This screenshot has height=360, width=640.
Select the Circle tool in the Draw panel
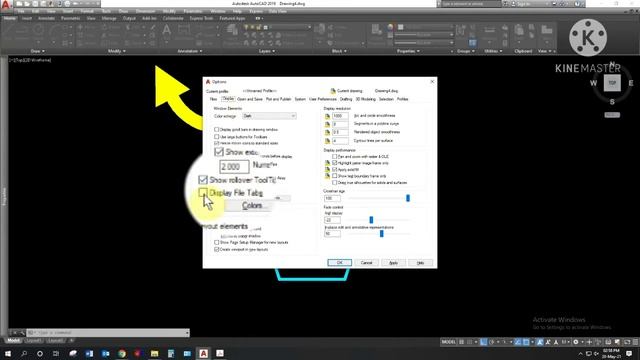[38, 32]
